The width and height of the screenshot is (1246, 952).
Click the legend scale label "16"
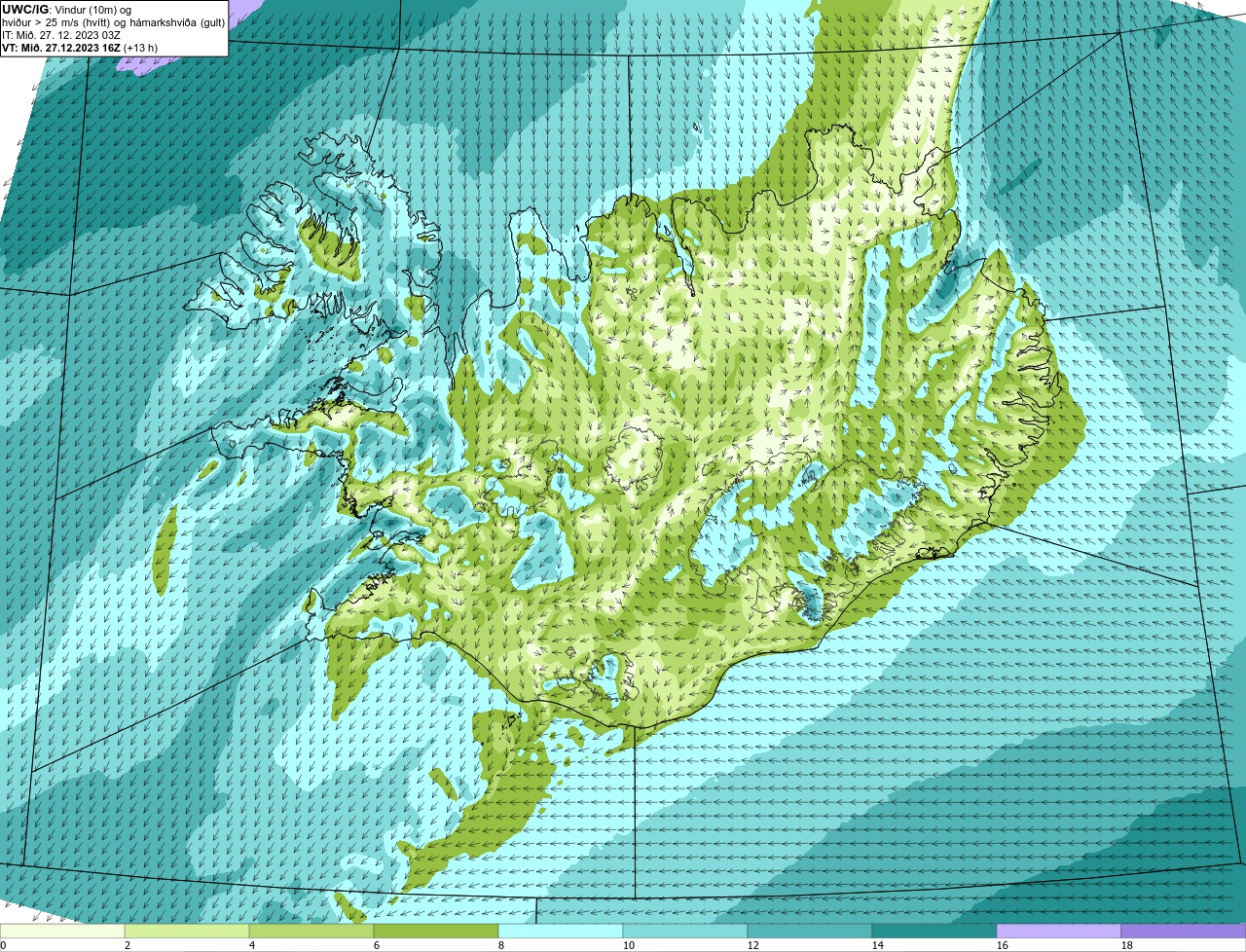(x=1003, y=945)
